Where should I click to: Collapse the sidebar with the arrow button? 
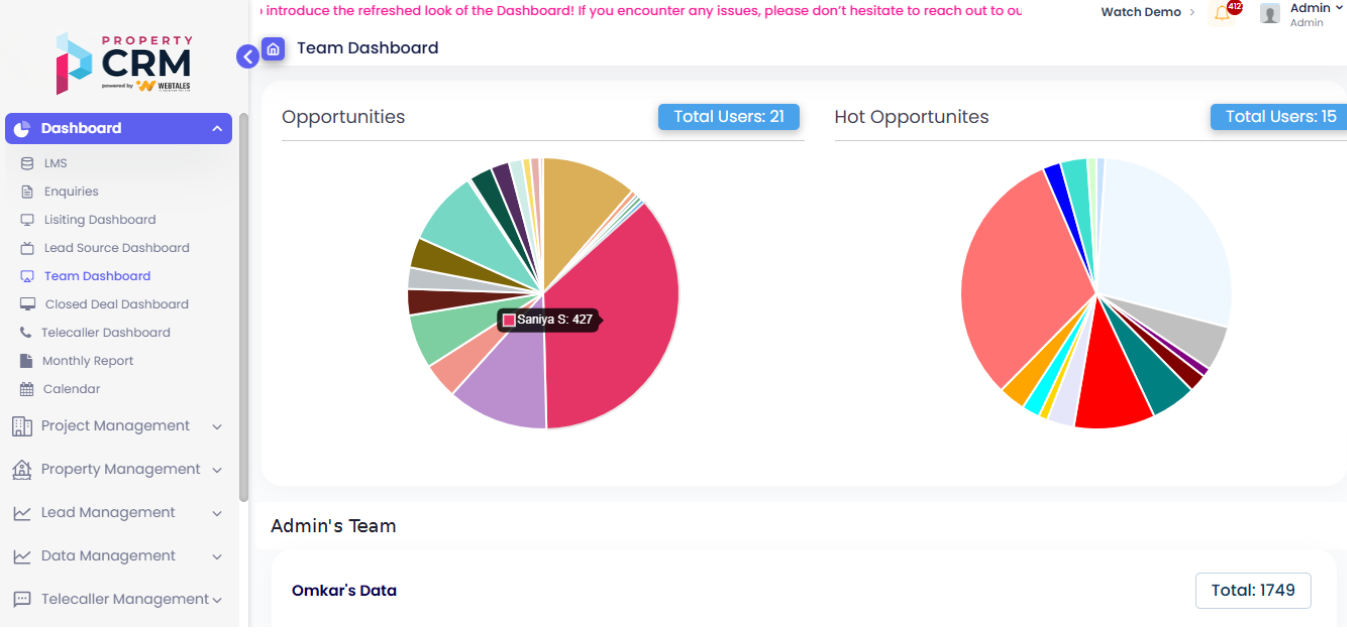point(247,57)
